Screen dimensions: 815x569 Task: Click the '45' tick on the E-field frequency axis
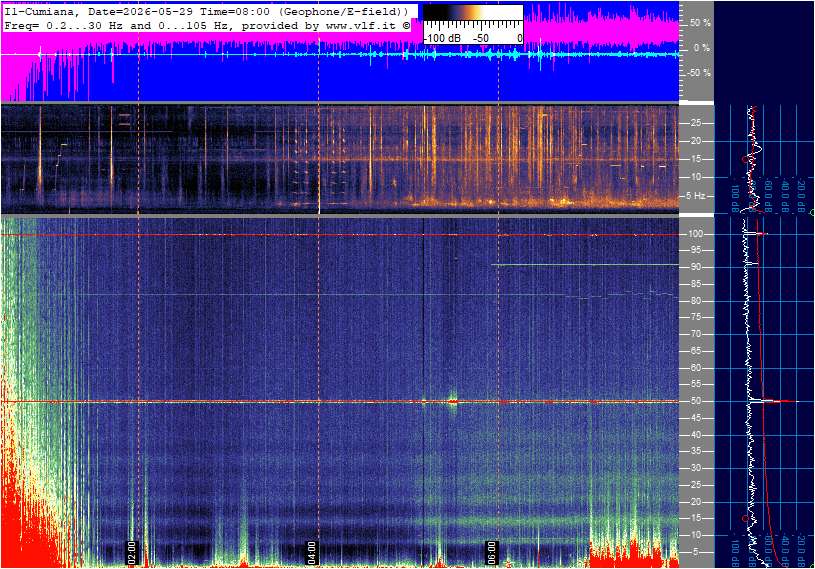pos(695,418)
